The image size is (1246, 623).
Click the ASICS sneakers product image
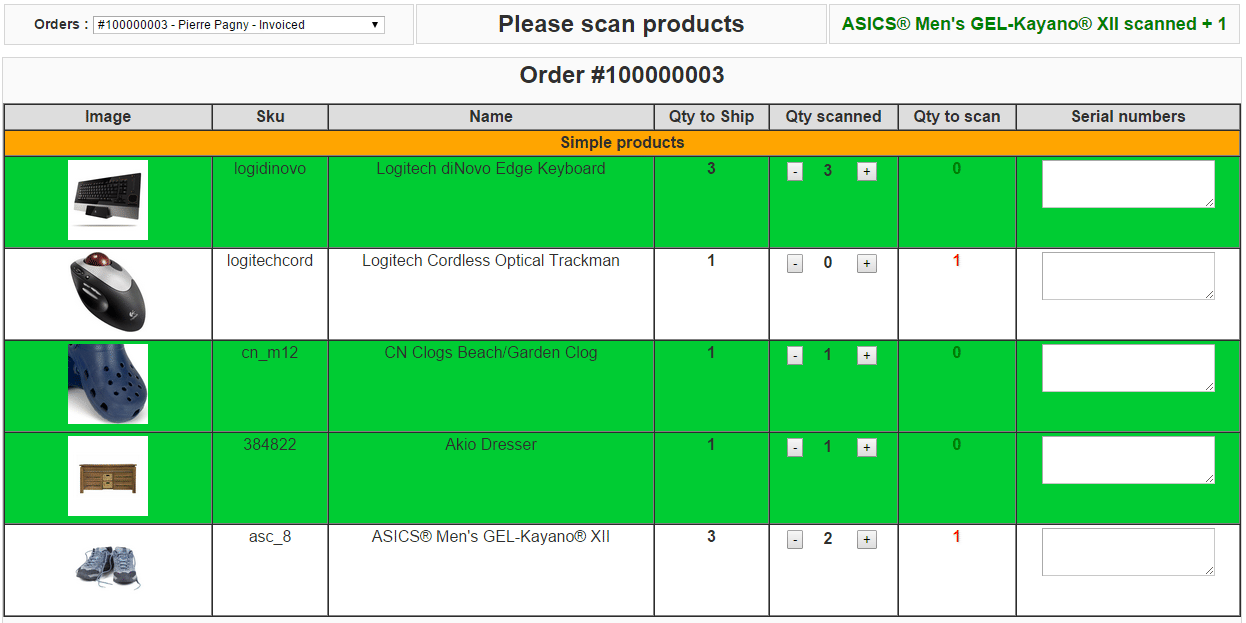pyautogui.click(x=108, y=568)
